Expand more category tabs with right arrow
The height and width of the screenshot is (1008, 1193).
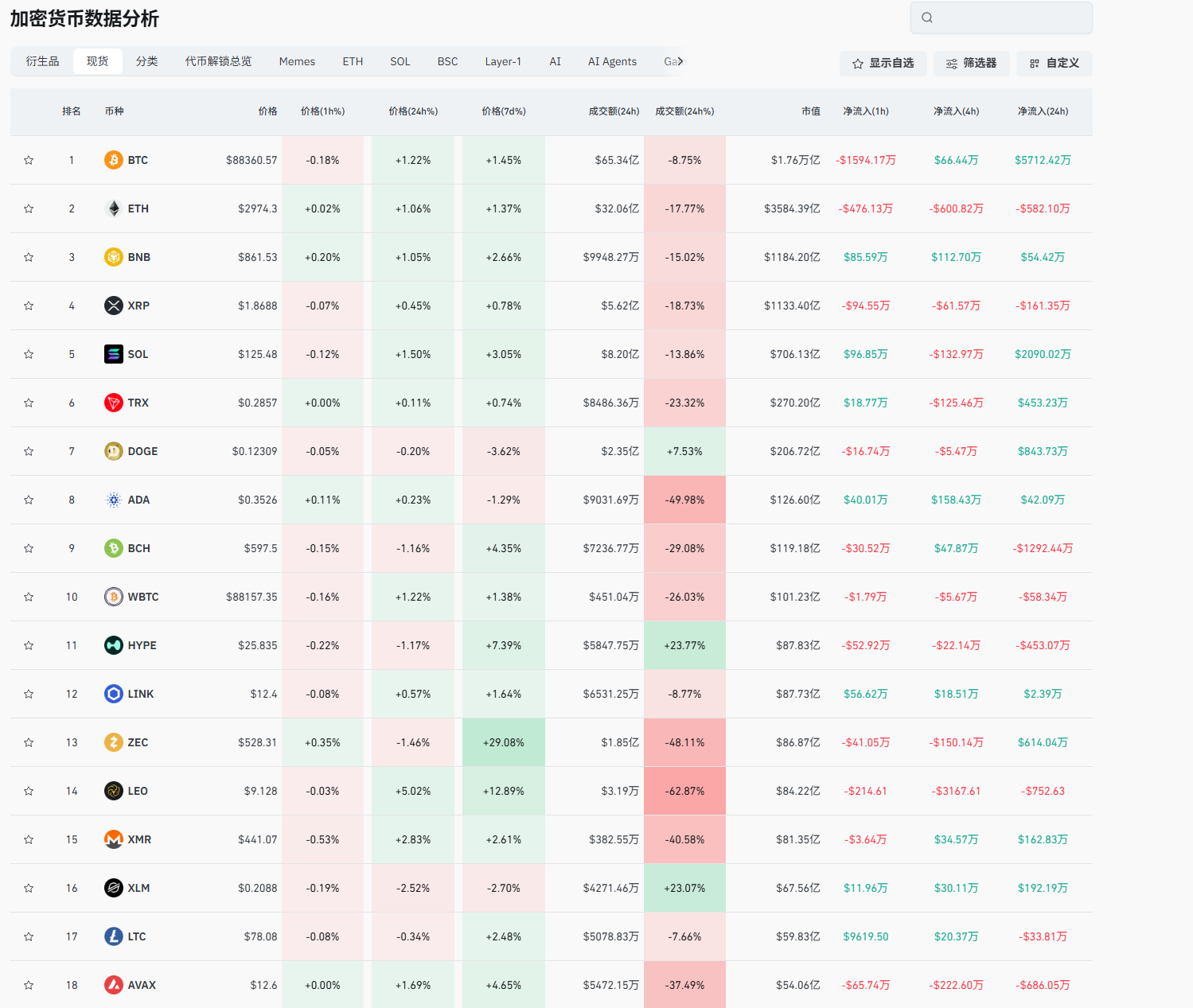pyautogui.click(x=680, y=61)
